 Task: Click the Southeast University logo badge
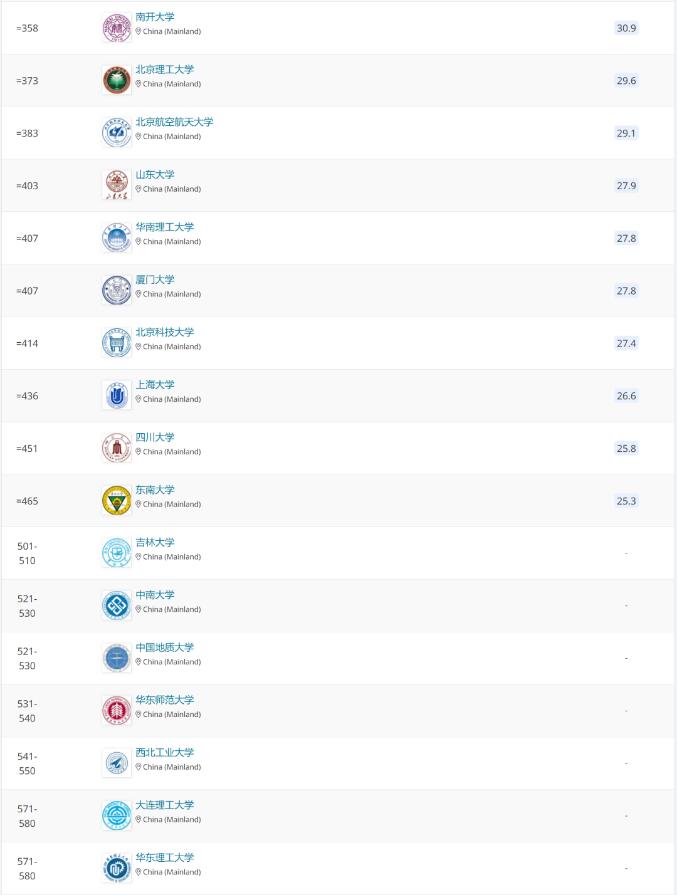tap(117, 496)
